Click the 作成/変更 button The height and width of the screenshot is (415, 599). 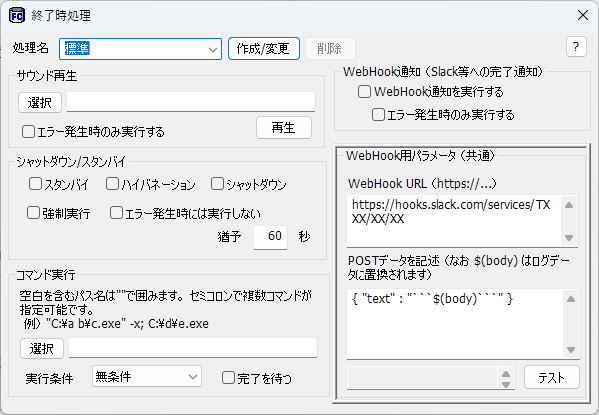tap(264, 49)
